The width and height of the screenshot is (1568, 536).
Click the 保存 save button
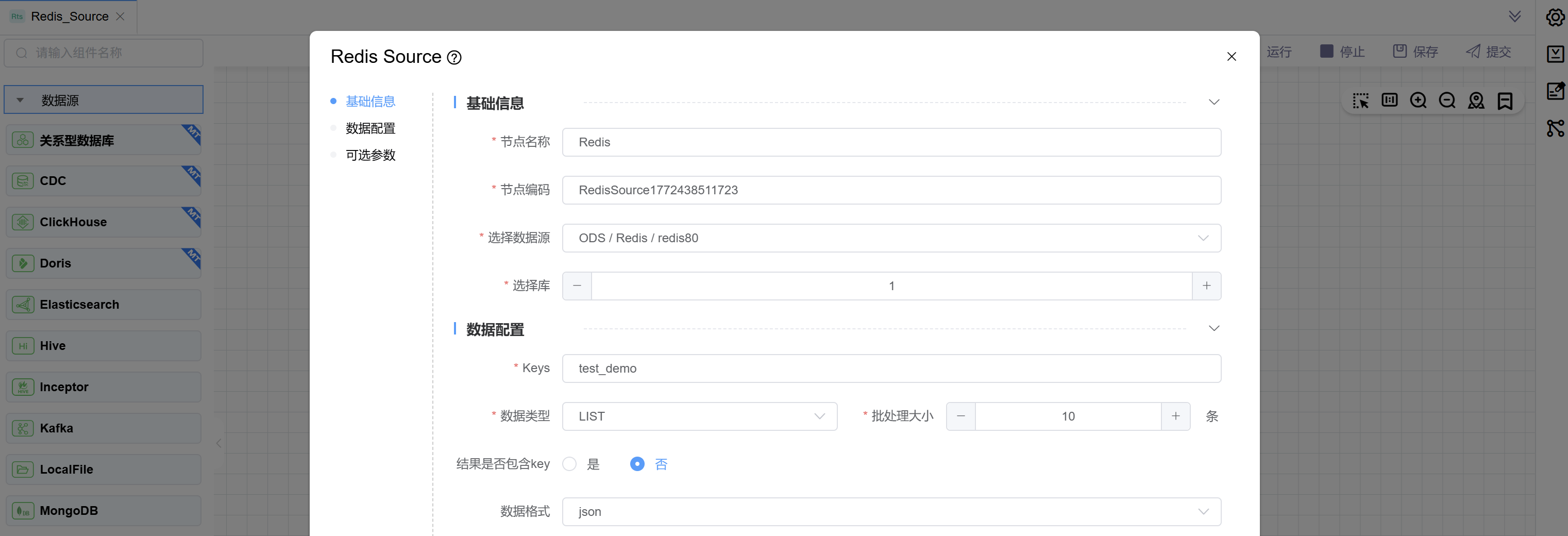[1416, 52]
